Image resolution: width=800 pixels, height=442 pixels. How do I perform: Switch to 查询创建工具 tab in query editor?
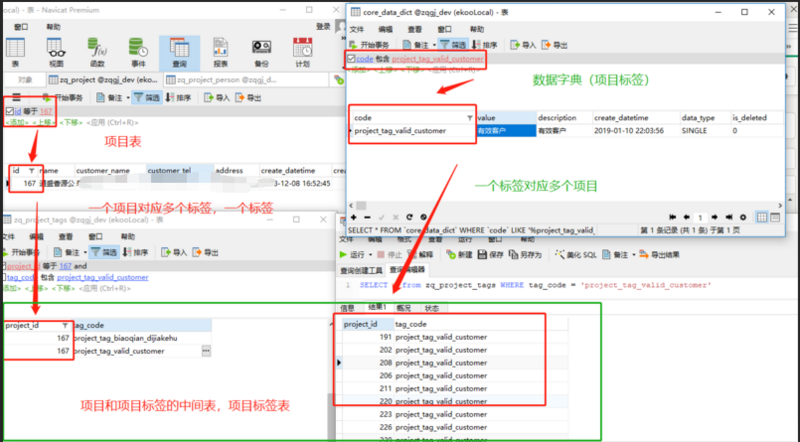click(x=361, y=270)
